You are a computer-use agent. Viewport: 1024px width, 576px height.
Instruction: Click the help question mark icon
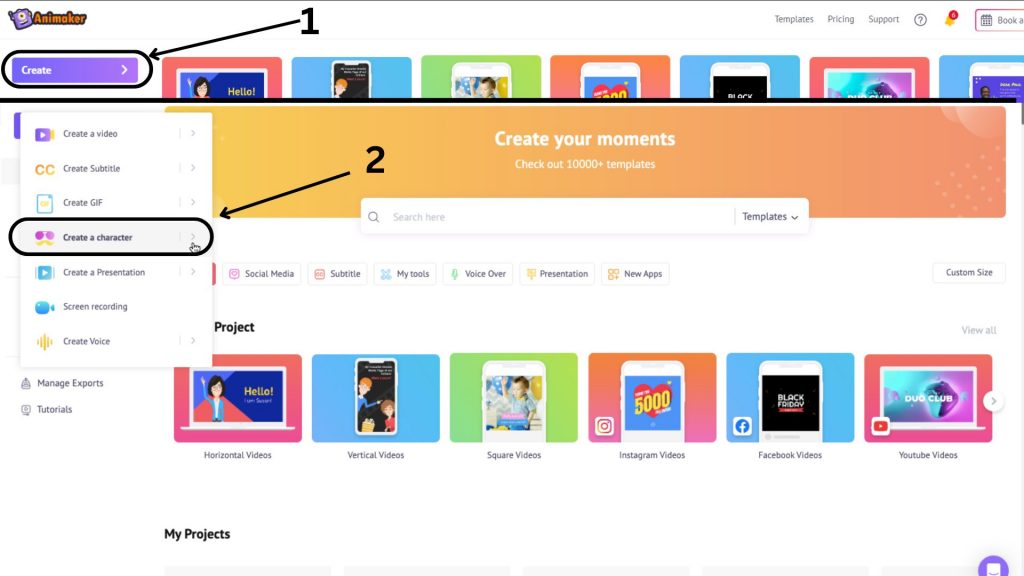coord(920,20)
